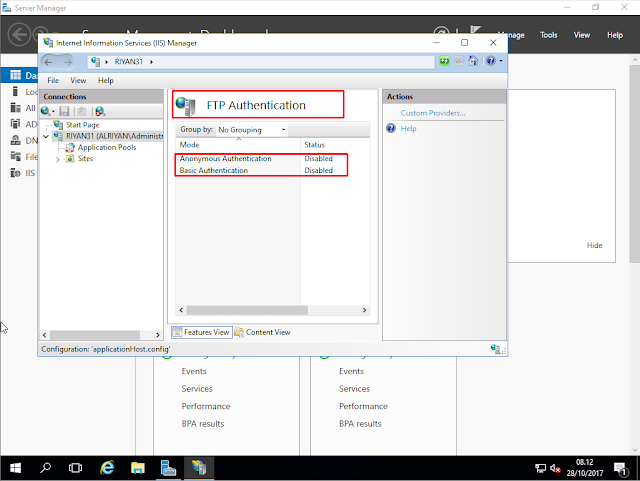Expand the Sites node

point(58,159)
